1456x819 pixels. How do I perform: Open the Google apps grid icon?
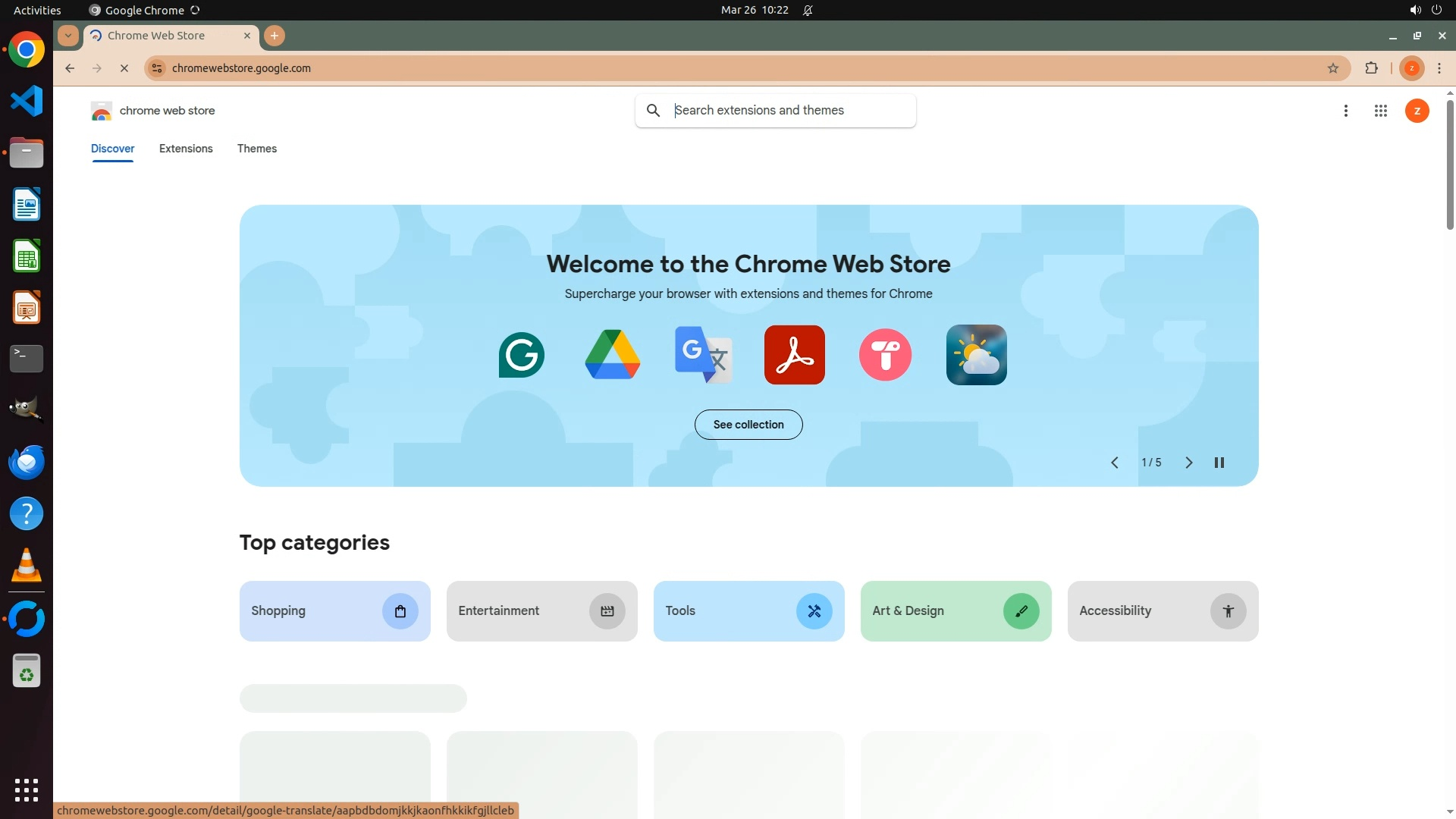pyautogui.click(x=1380, y=111)
